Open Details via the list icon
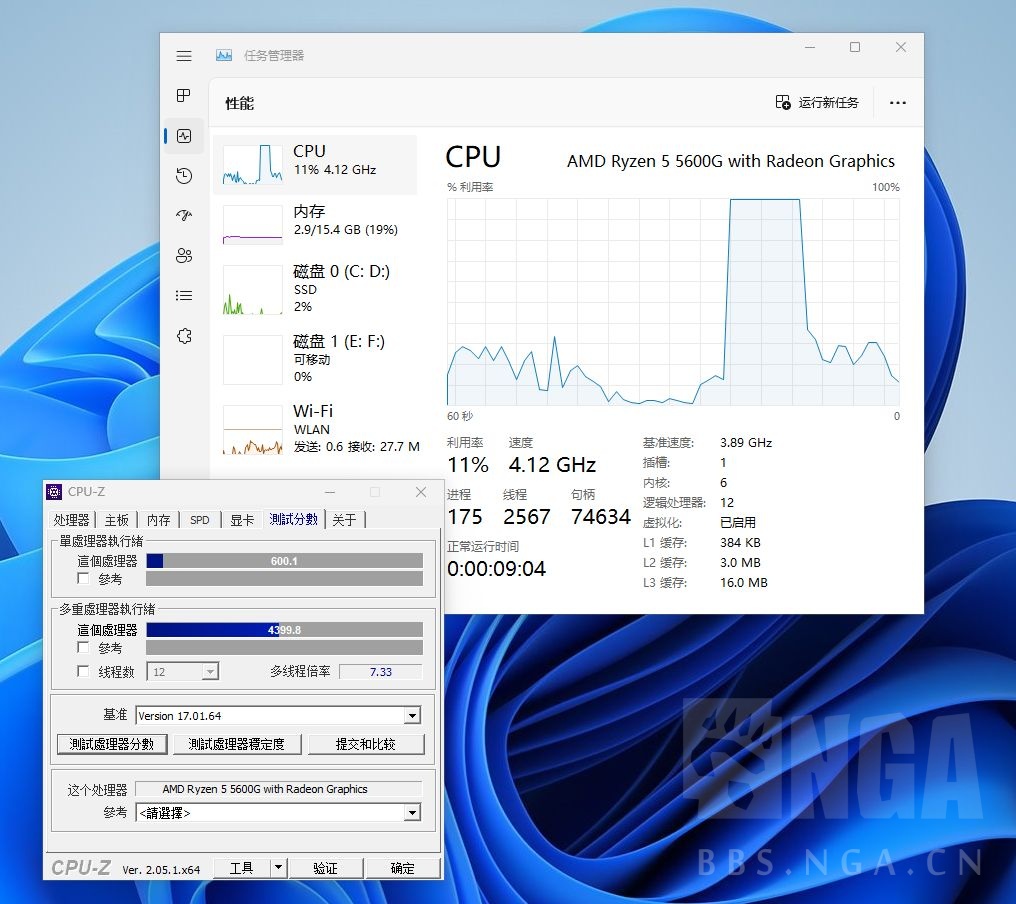This screenshot has height=904, width=1016. [x=184, y=295]
